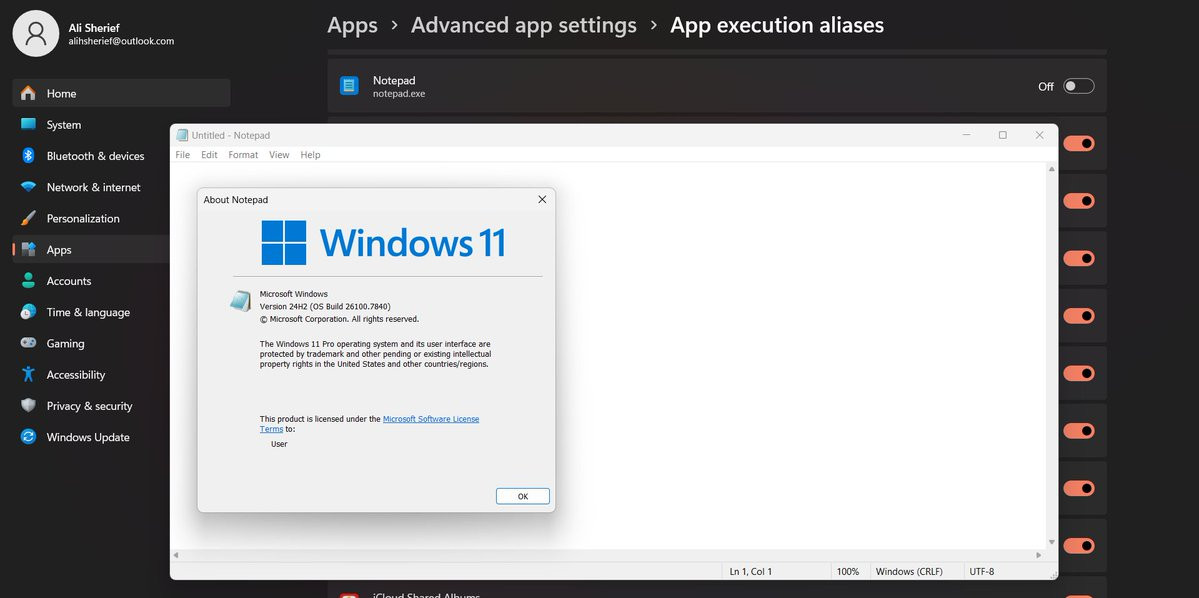This screenshot has height=598, width=1199.
Task: Click the 'About Notepad' dialog title
Action: [236, 200]
